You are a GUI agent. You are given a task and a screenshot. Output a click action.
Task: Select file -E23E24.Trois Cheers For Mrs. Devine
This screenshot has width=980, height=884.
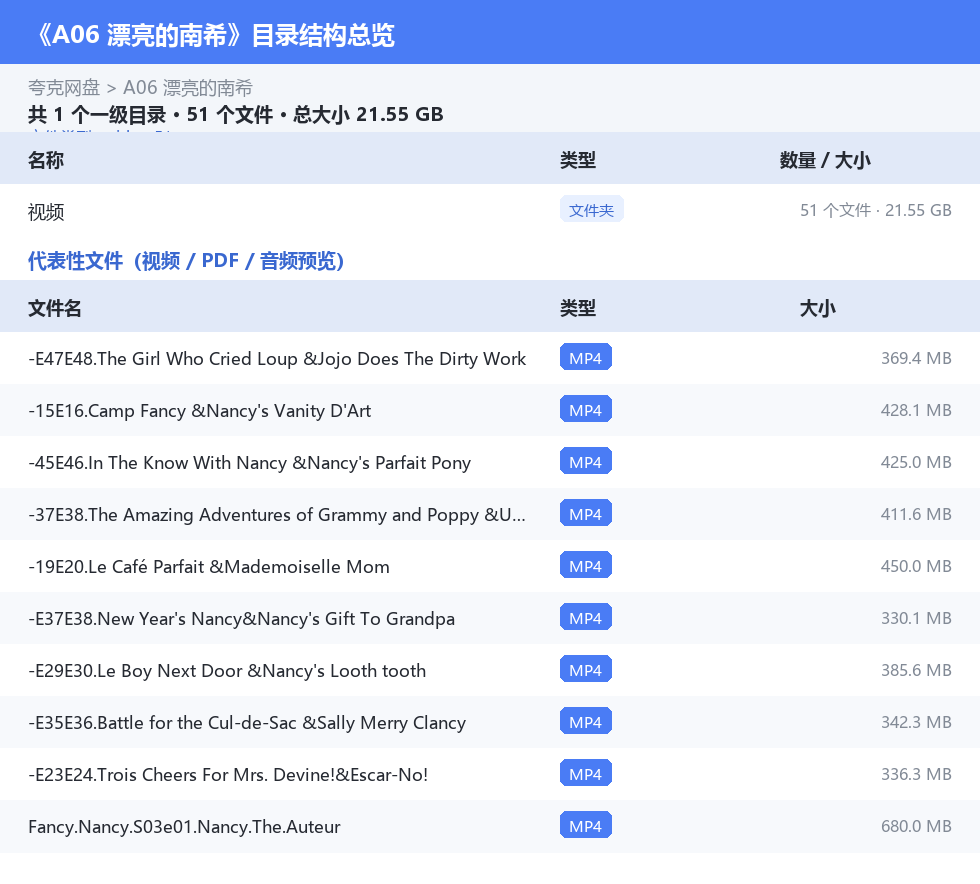click(228, 774)
